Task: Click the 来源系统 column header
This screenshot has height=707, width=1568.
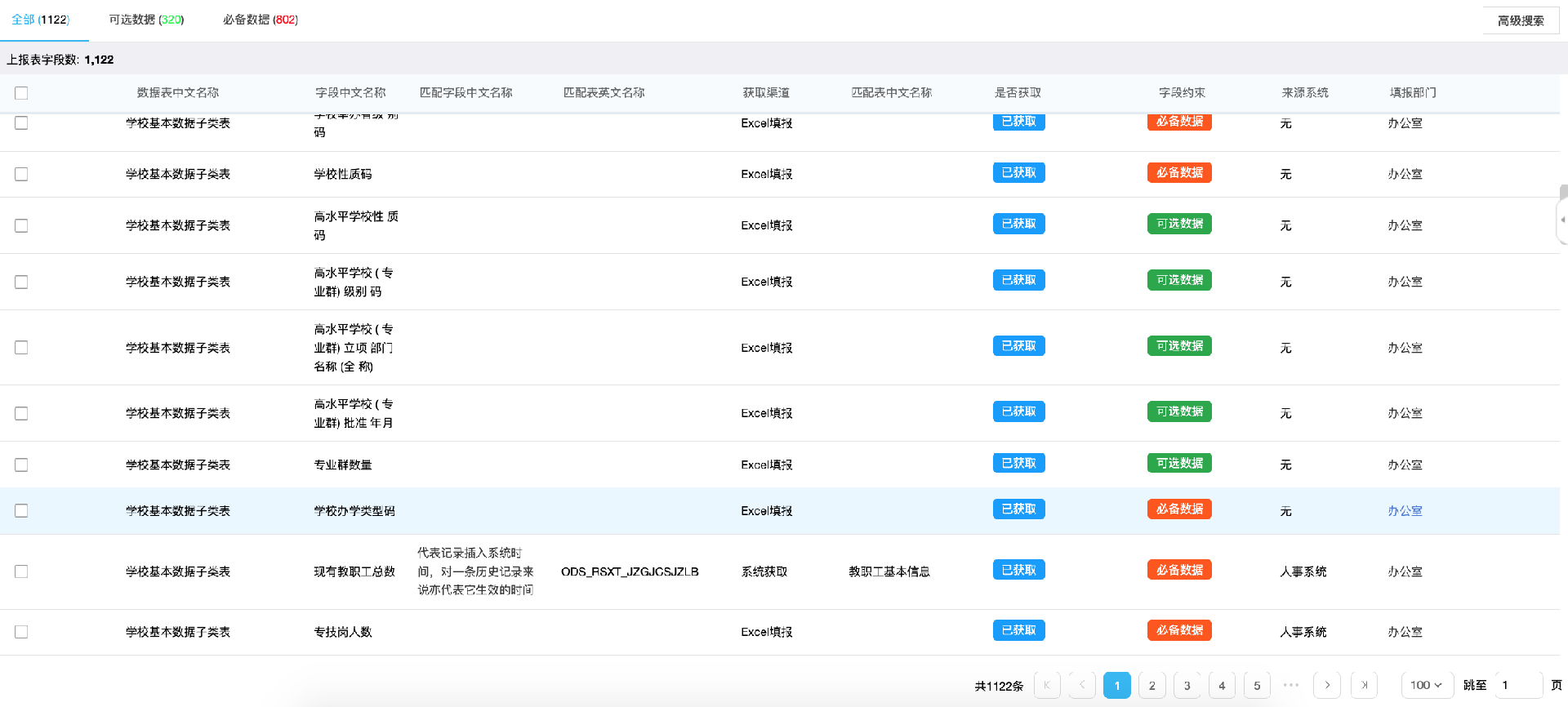Action: click(x=1305, y=93)
